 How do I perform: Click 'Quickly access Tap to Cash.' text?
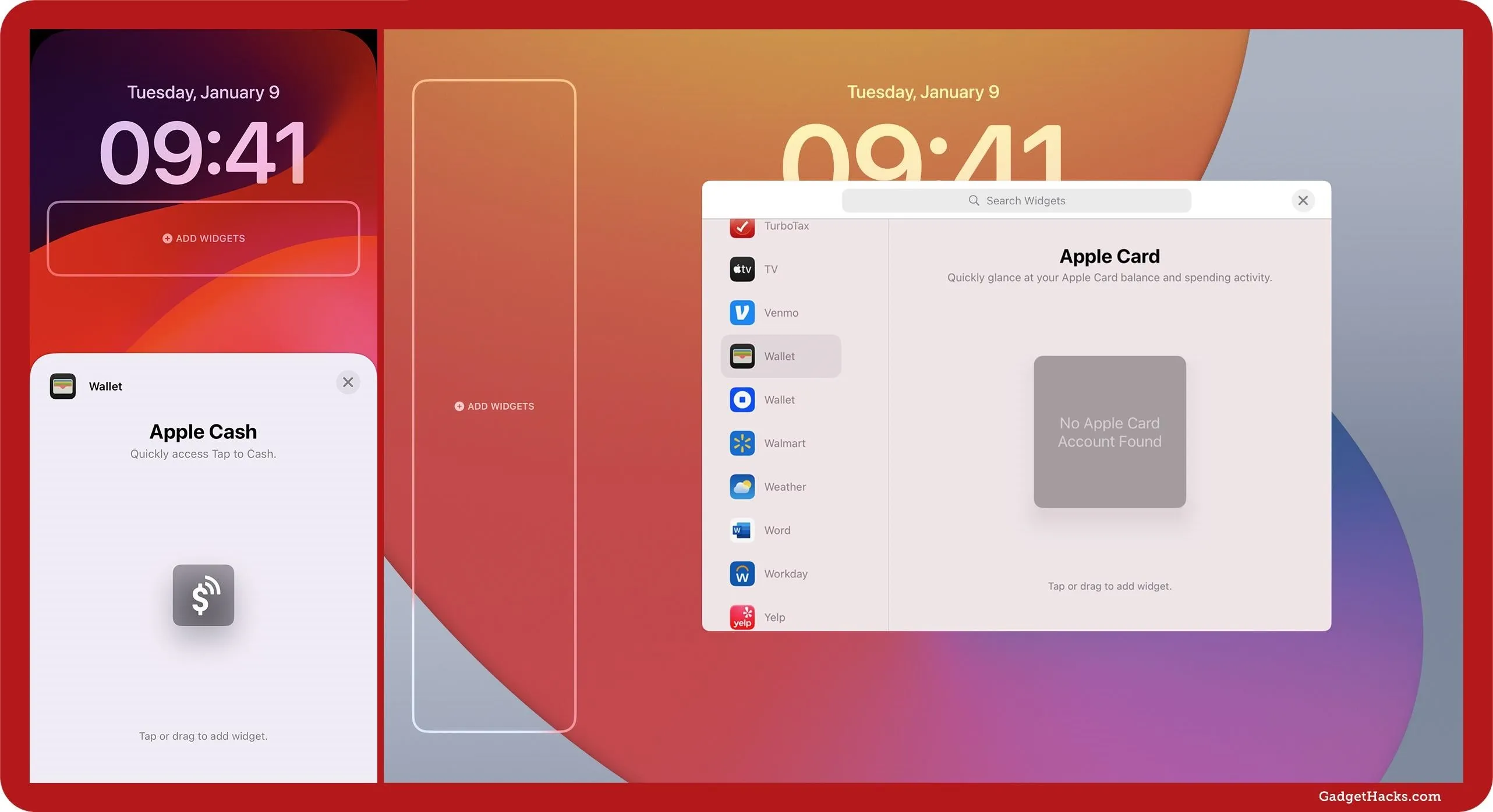point(203,454)
